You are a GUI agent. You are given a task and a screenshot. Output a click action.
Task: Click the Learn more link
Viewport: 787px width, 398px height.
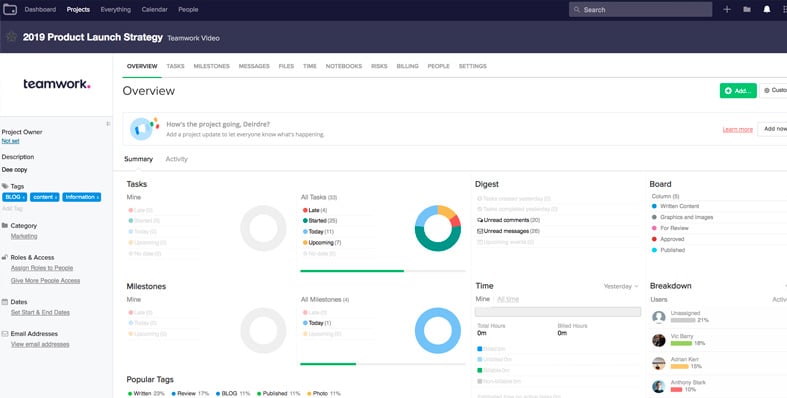[x=737, y=129]
